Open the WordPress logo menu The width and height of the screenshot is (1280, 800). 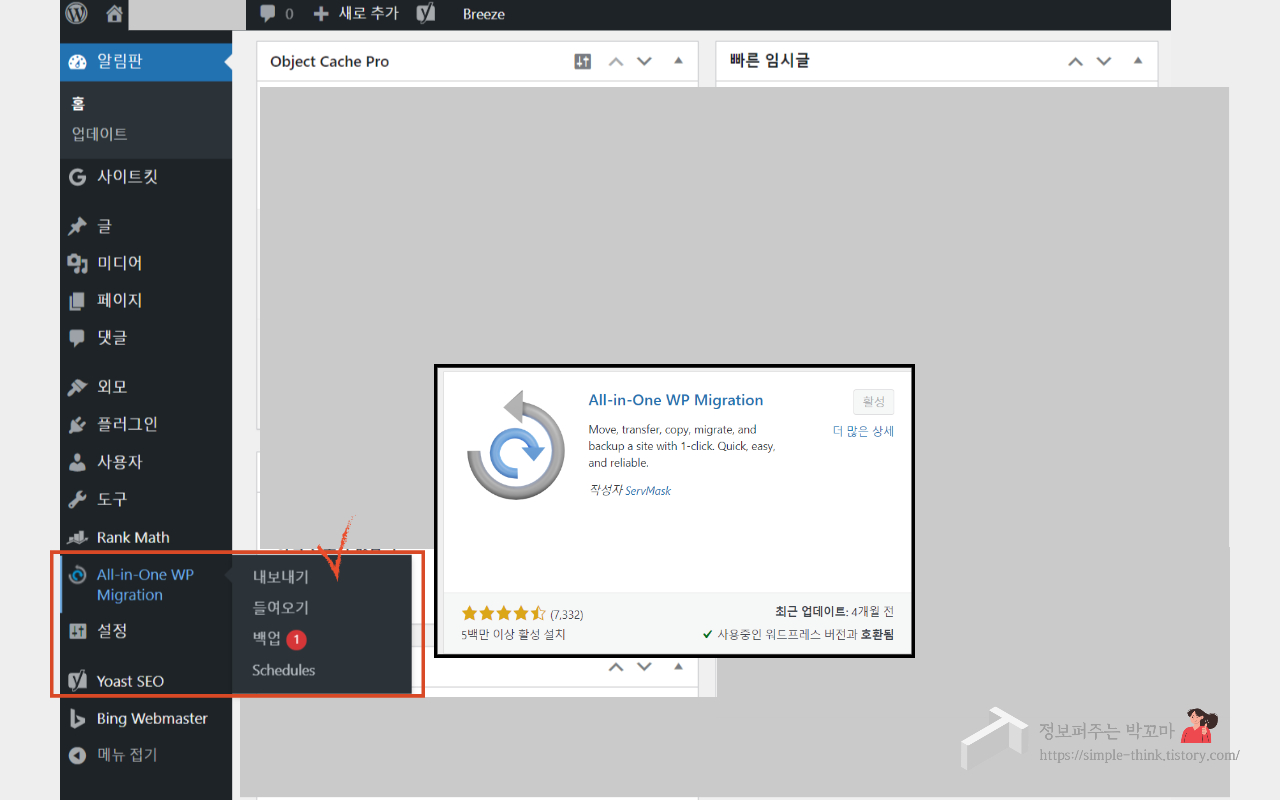(77, 14)
